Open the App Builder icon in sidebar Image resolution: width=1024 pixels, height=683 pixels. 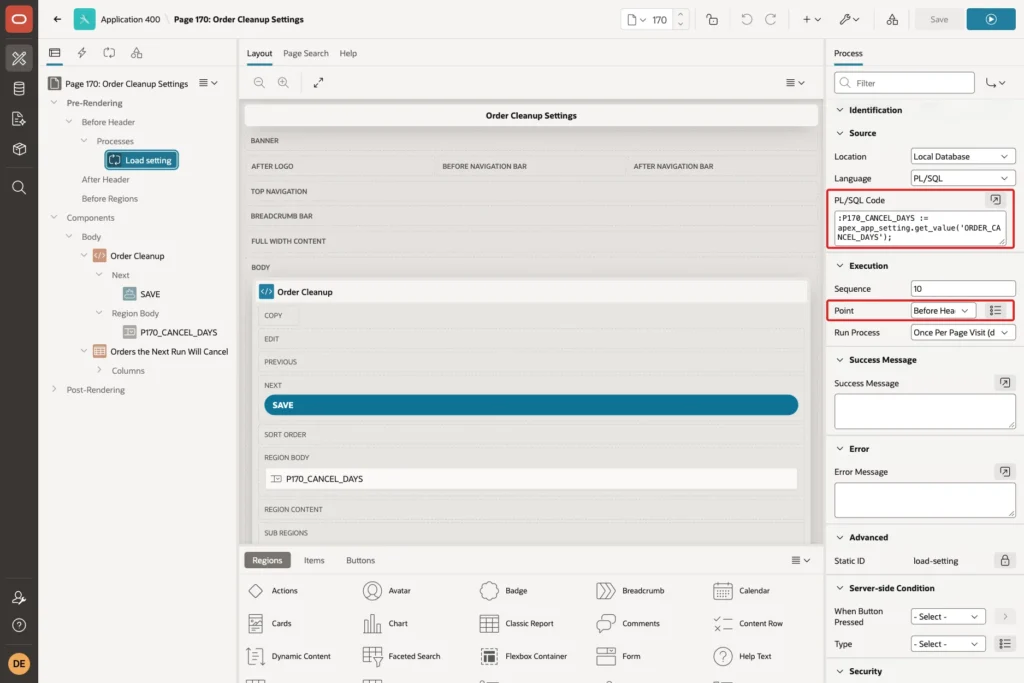point(19,58)
